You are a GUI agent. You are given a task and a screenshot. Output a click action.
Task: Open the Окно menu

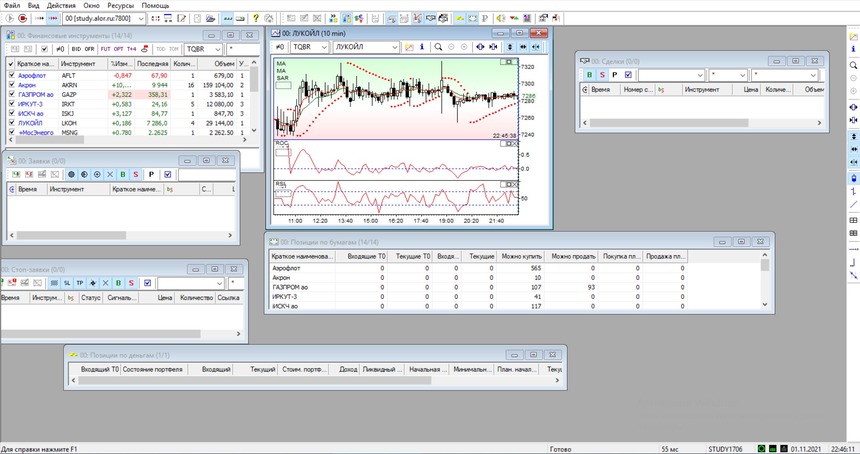click(x=92, y=5)
